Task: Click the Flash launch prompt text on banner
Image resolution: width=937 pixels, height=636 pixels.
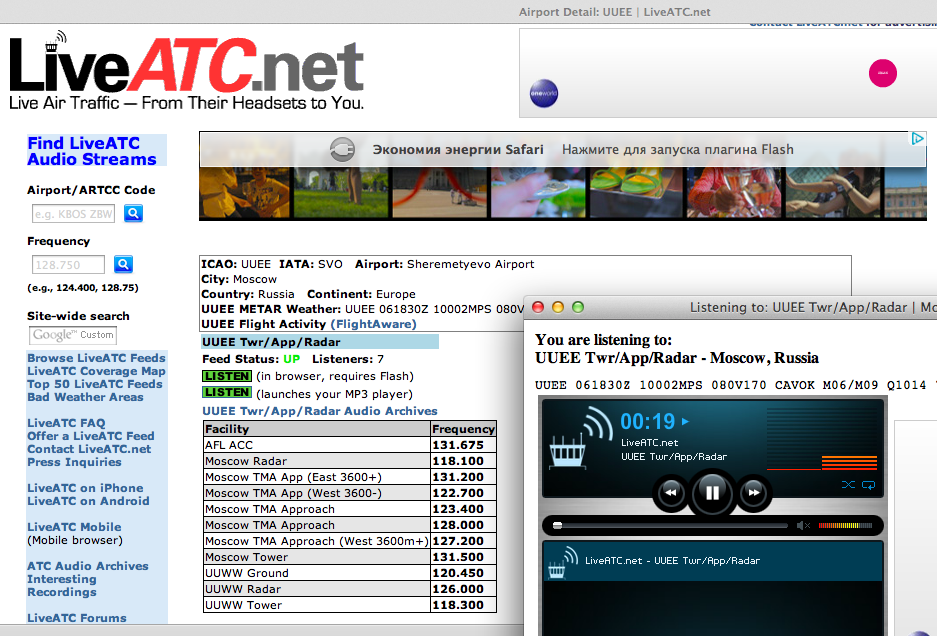Action: (678, 149)
